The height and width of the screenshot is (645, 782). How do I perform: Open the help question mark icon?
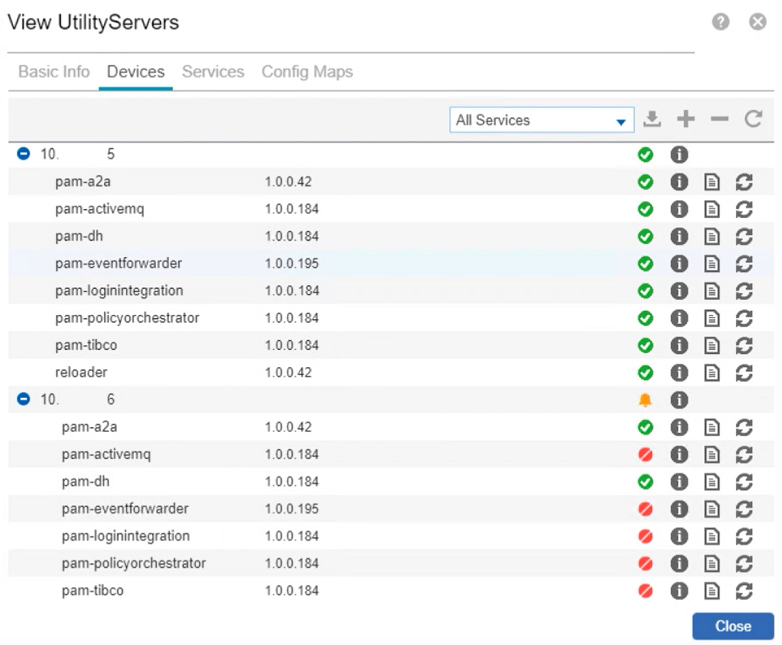(720, 22)
